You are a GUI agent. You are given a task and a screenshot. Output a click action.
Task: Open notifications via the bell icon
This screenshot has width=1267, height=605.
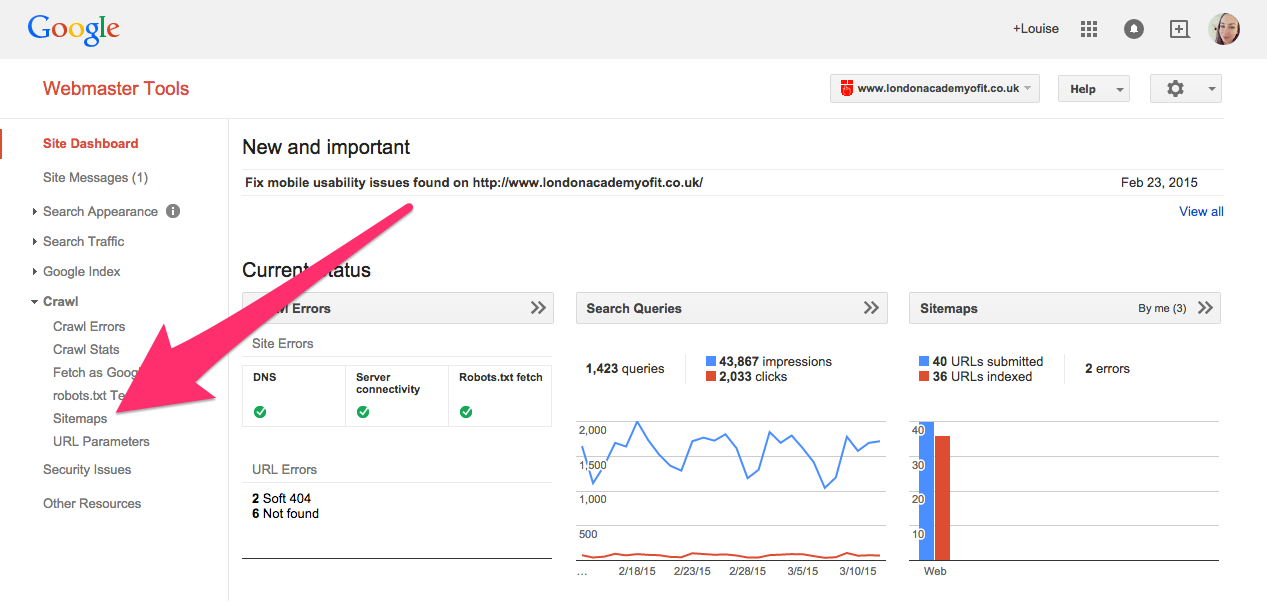click(x=1133, y=28)
